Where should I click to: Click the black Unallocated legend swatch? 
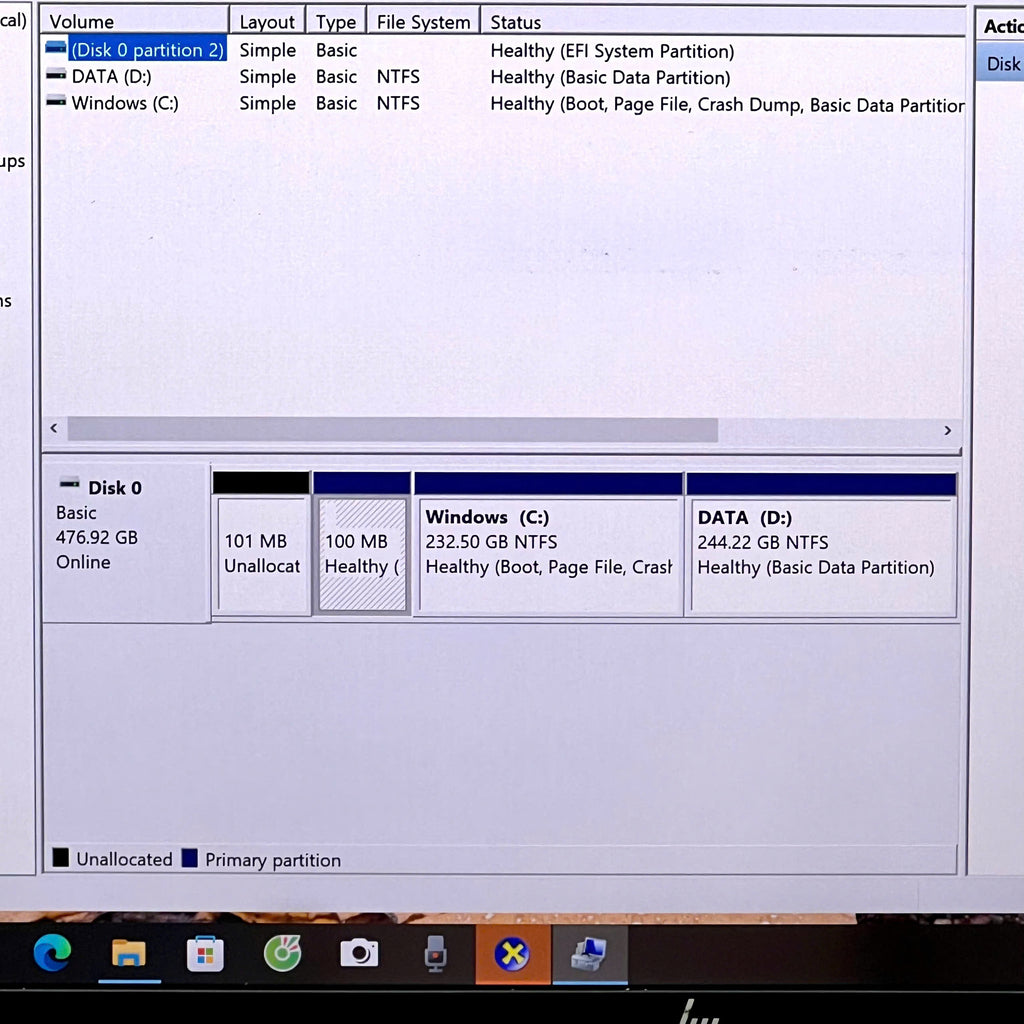[x=61, y=857]
